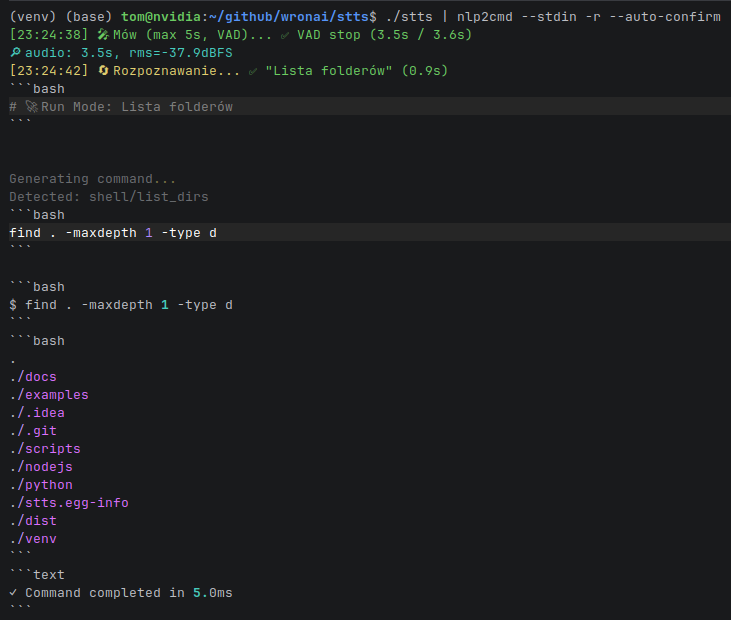Click the checkmark before "Command completed"
The width and height of the screenshot is (731, 620).
[13, 593]
